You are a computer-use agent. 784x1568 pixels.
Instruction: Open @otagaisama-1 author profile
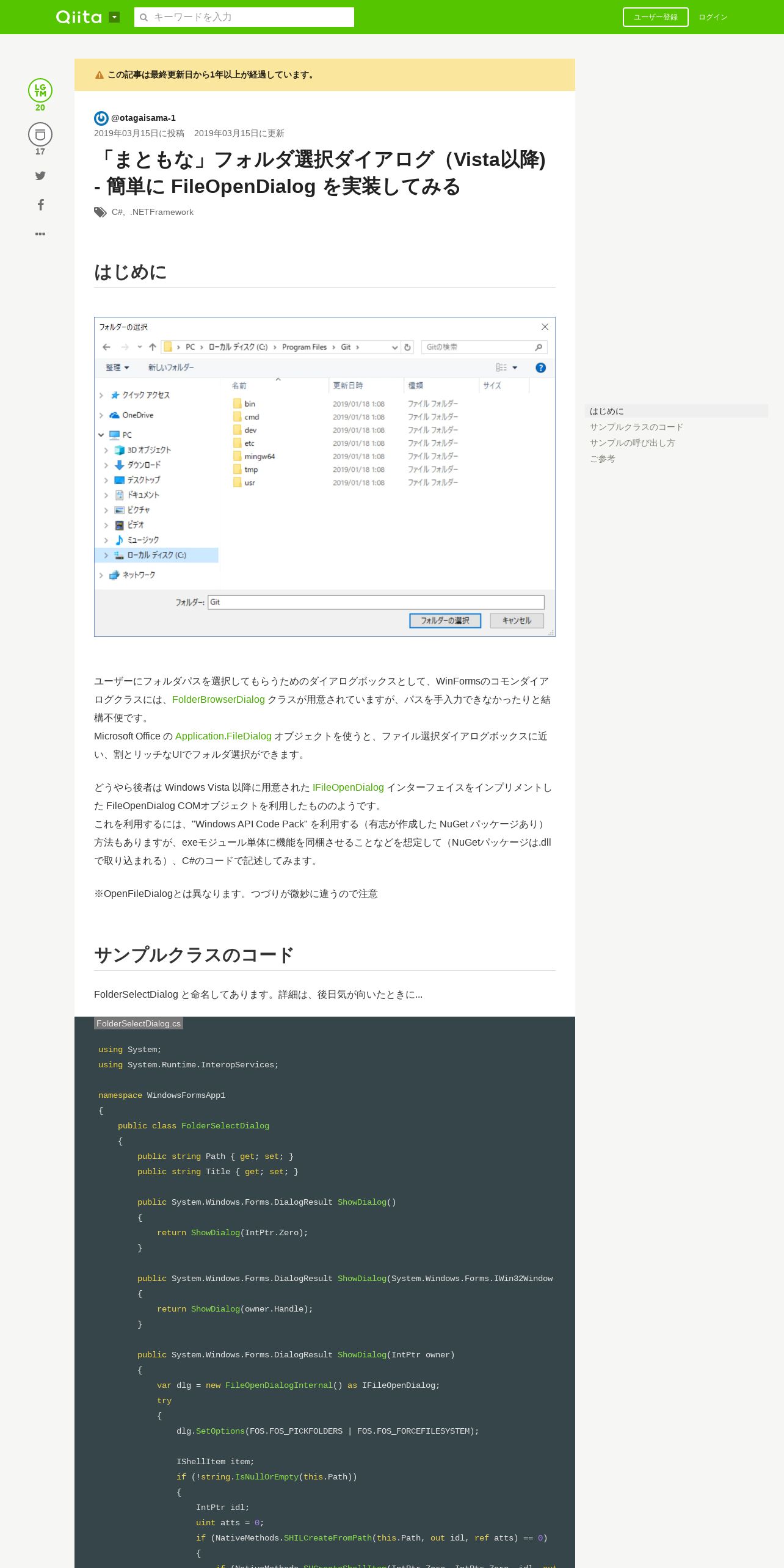[x=143, y=118]
